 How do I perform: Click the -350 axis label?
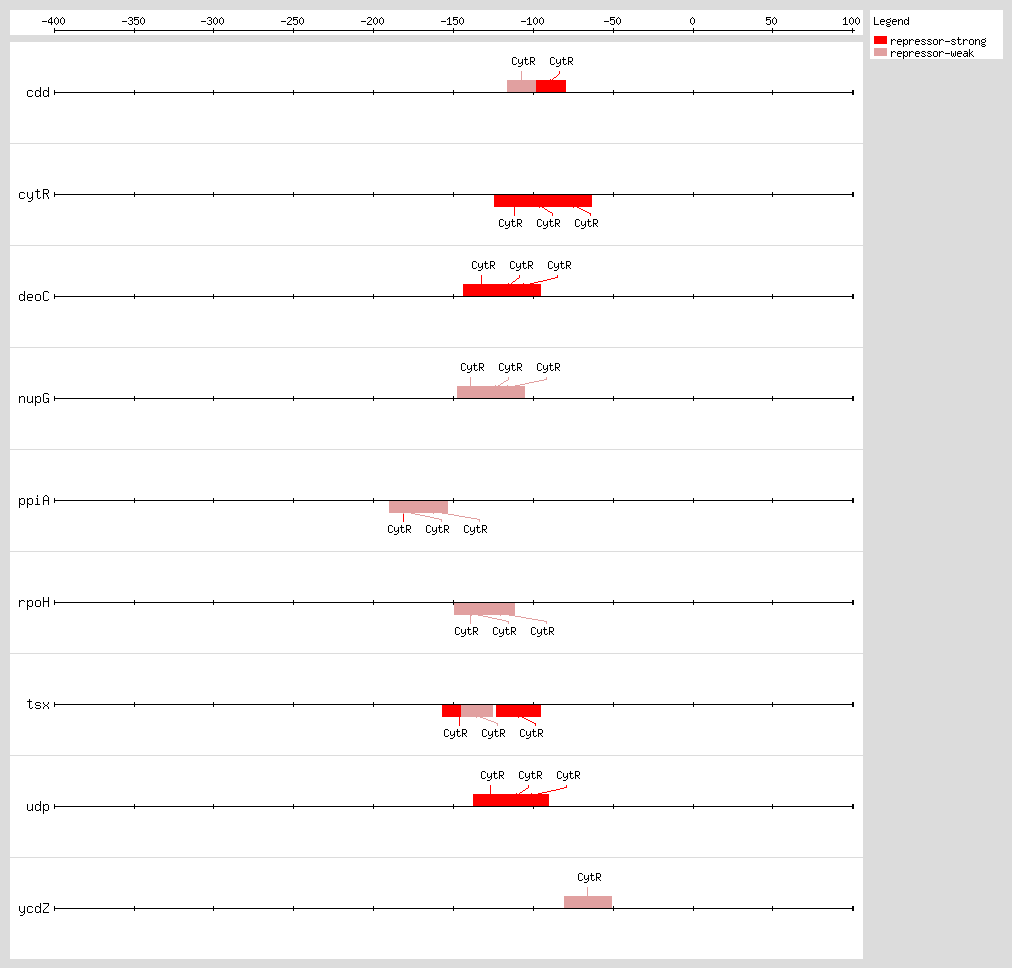(x=134, y=21)
